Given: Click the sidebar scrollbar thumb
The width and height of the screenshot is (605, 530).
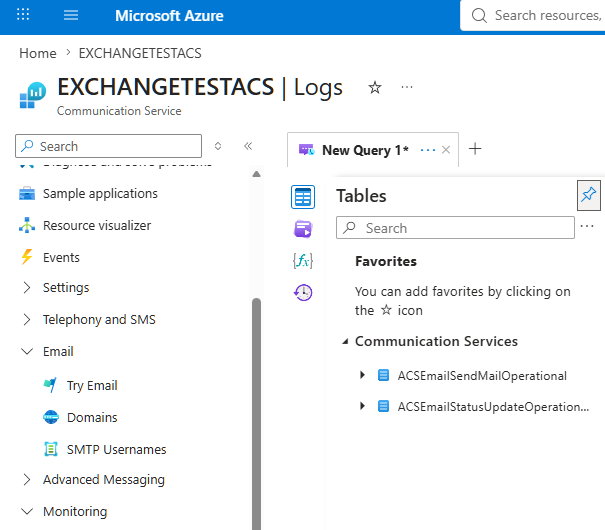Looking at the screenshot, I should [x=256, y=413].
